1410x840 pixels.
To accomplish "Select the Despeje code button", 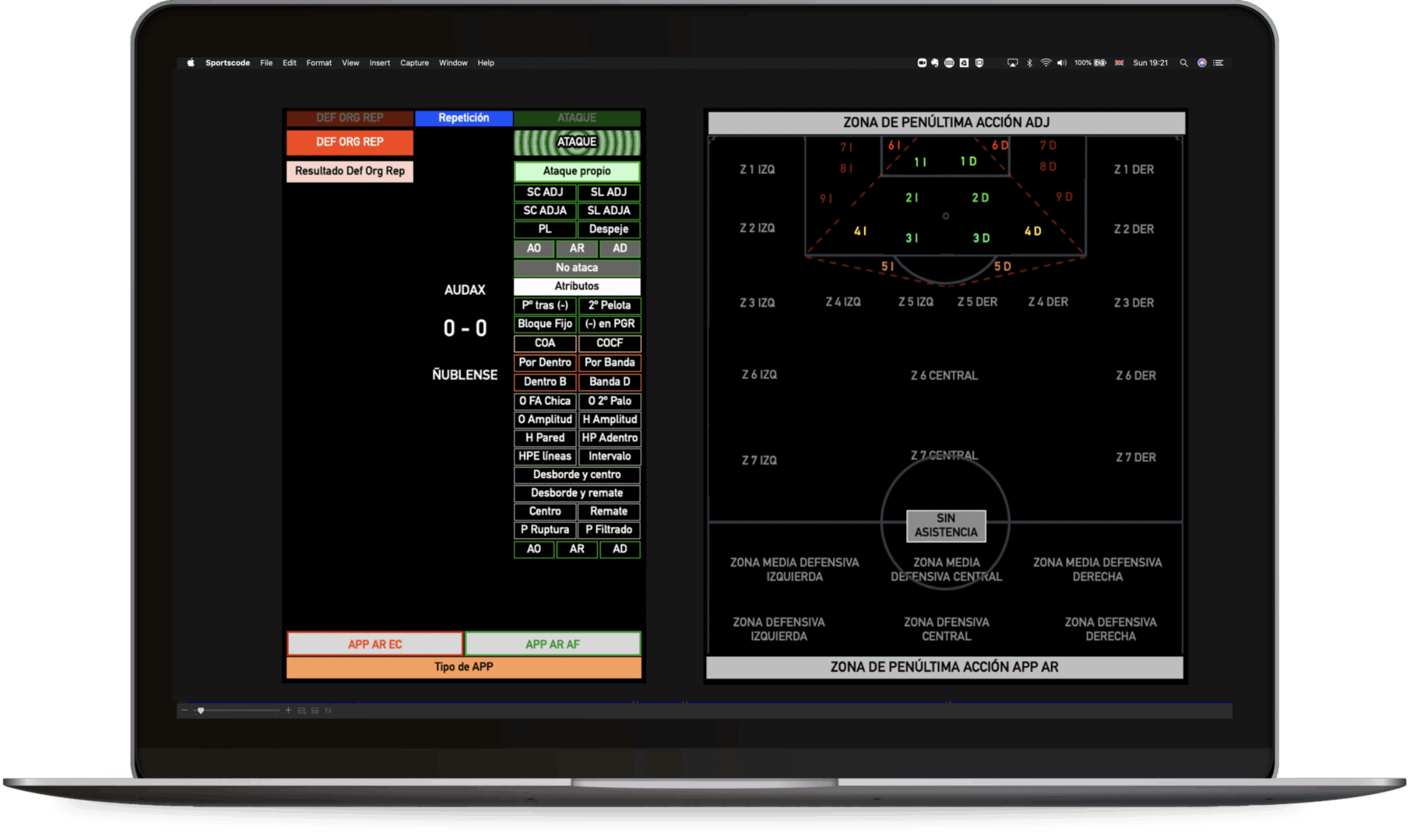I will click(x=609, y=230).
